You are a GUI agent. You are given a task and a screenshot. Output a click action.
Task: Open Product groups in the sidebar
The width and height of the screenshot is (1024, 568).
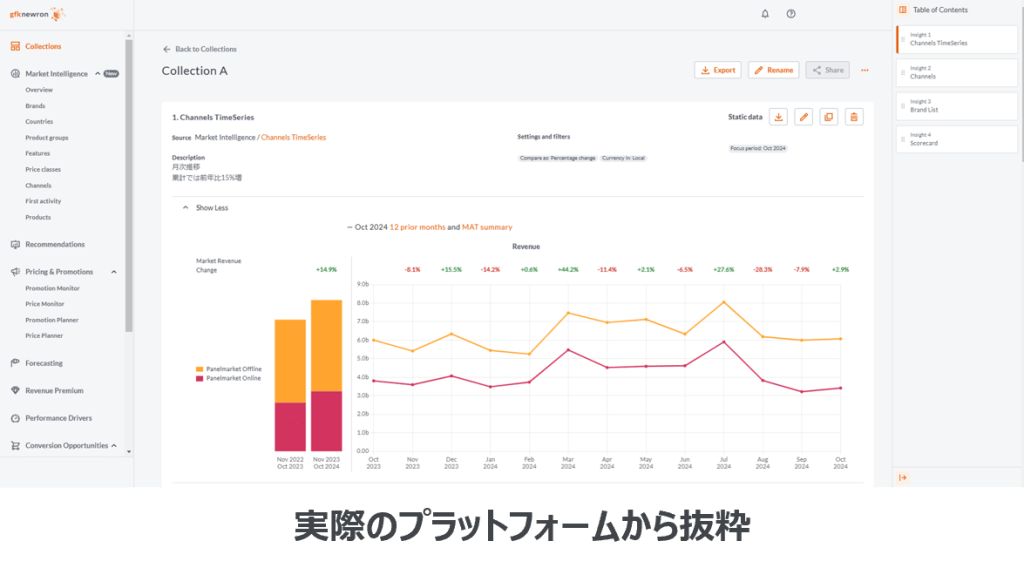46,138
